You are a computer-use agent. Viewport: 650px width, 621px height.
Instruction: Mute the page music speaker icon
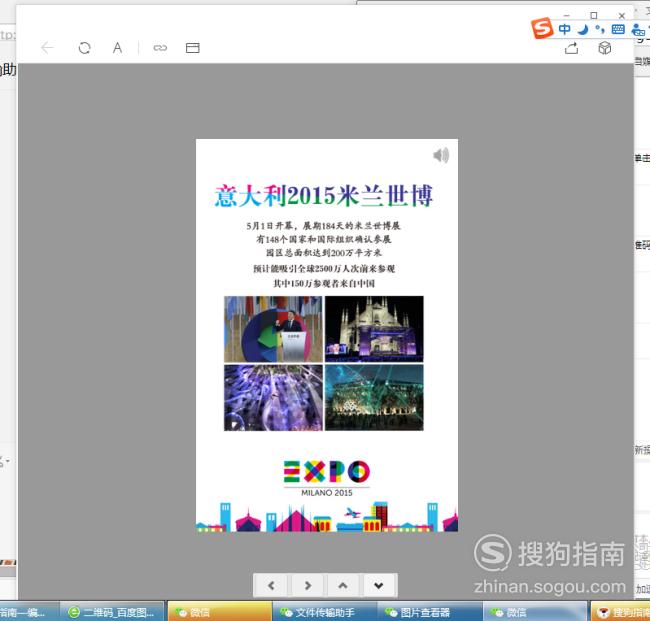(441, 155)
